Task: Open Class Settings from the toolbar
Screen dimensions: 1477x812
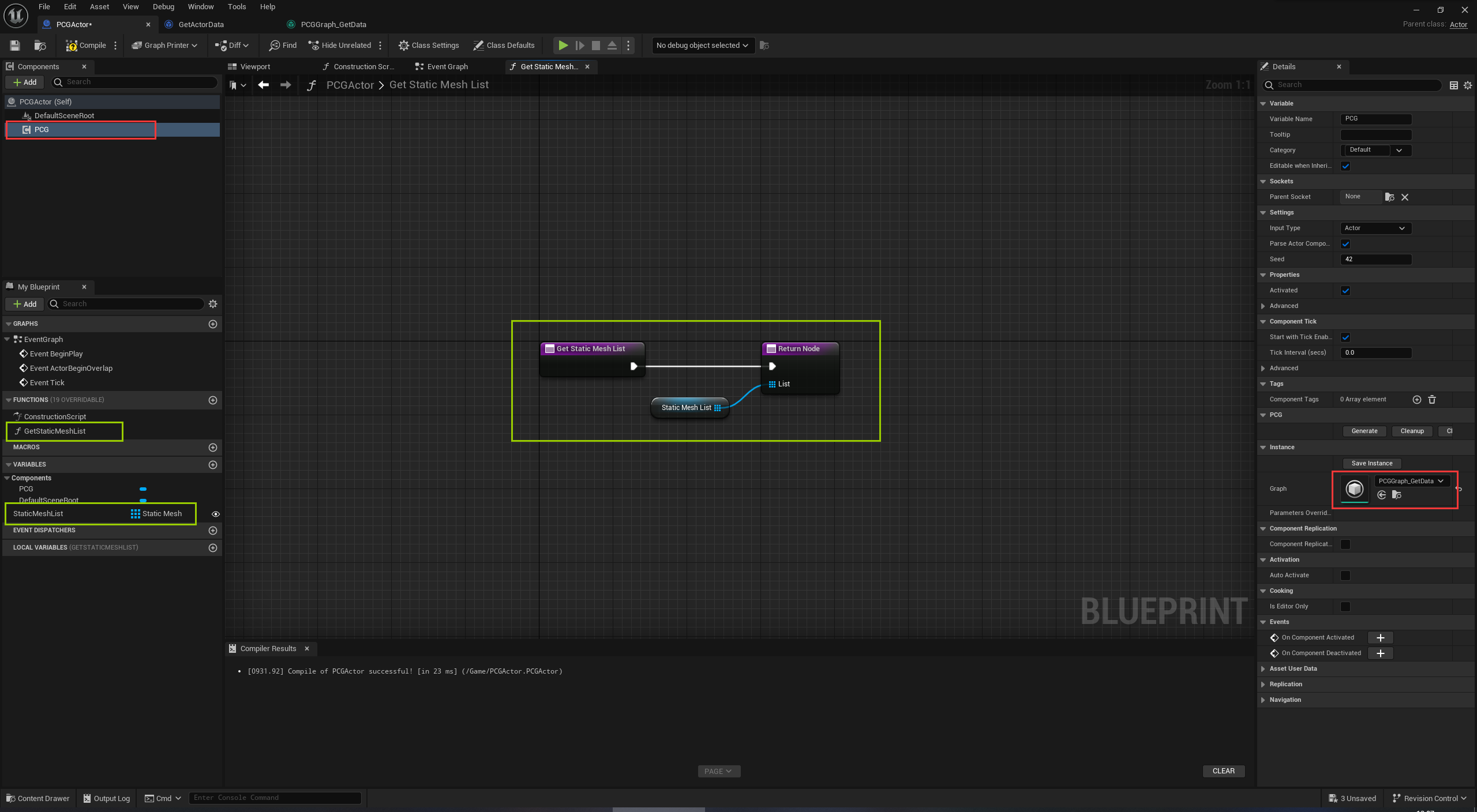Action: [x=428, y=45]
